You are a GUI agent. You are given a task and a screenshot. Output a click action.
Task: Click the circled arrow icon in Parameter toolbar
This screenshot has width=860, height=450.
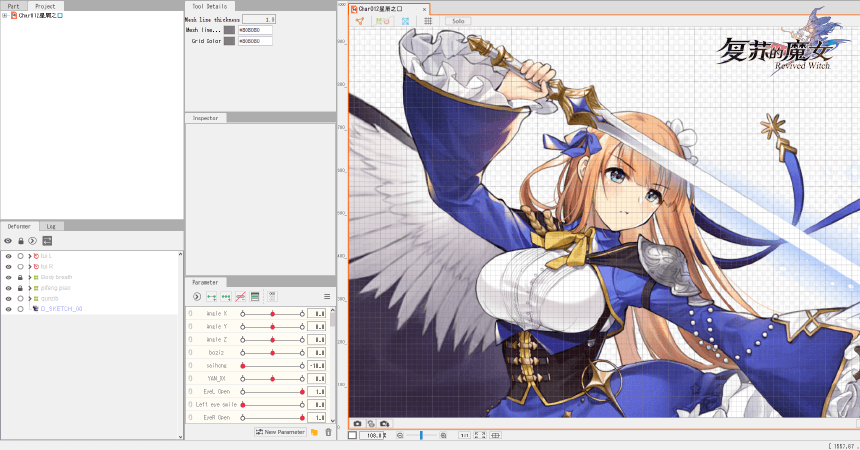(x=197, y=297)
